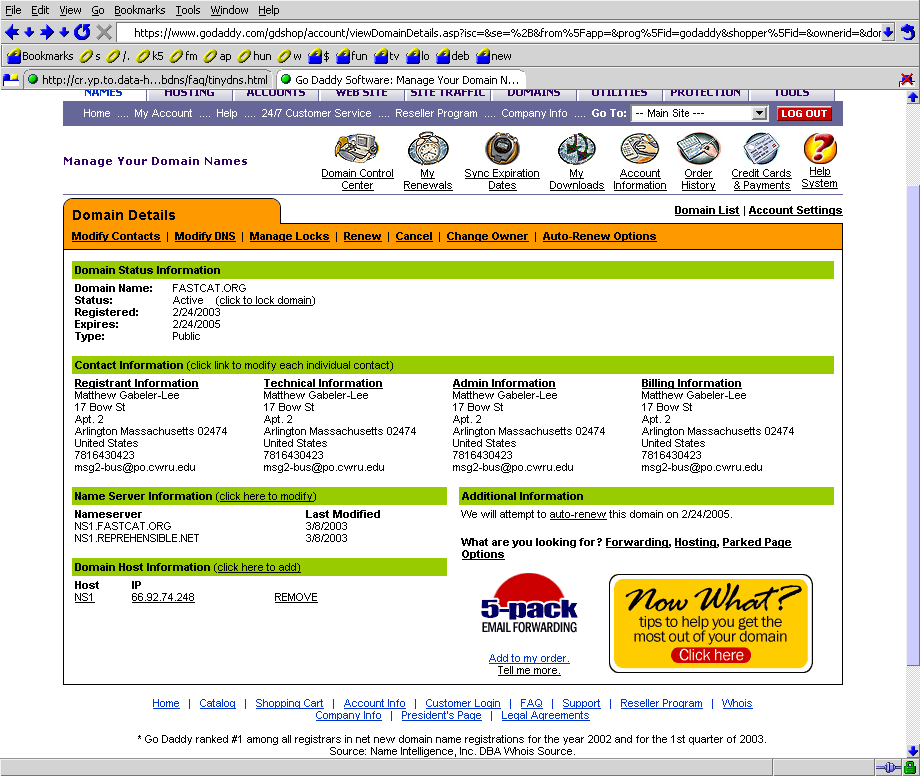Expand the back history dropdown arrow
This screenshot has width=920, height=776.
click(29, 32)
